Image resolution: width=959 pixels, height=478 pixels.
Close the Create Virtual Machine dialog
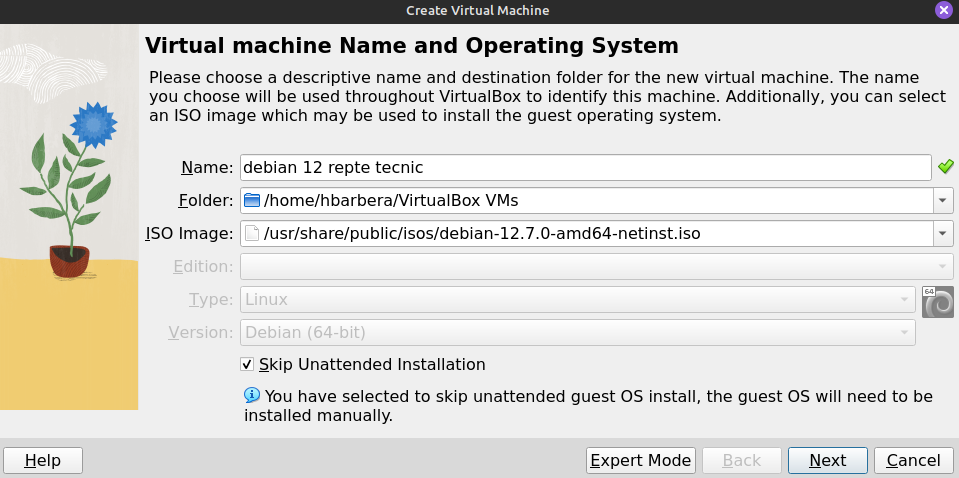tap(944, 10)
